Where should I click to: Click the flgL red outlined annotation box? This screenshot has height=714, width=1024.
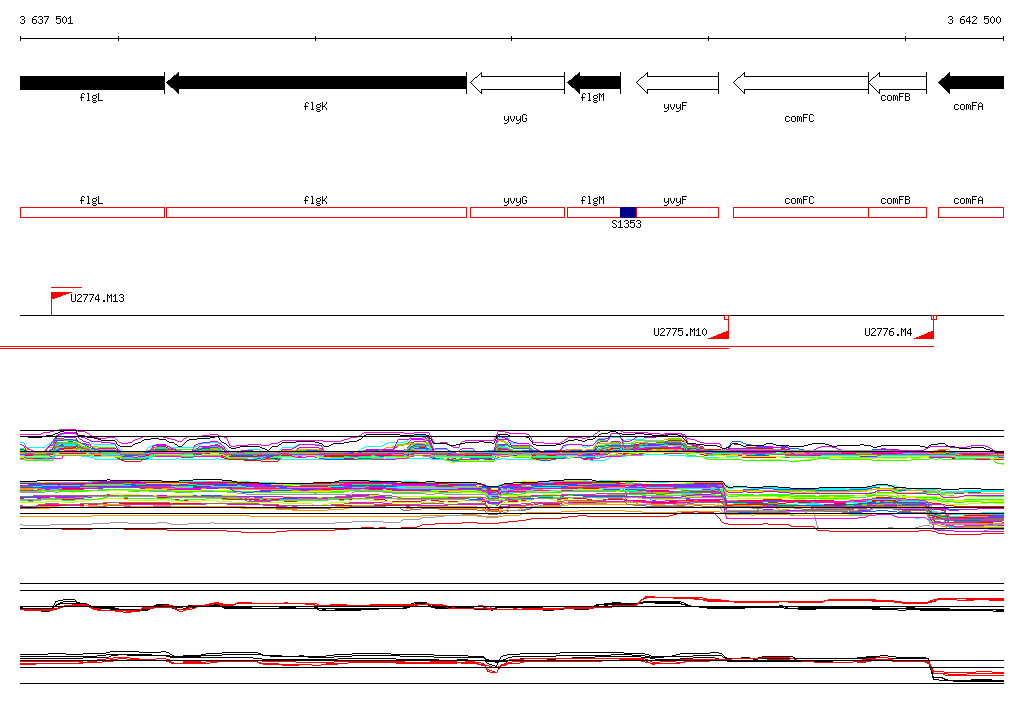click(x=92, y=212)
